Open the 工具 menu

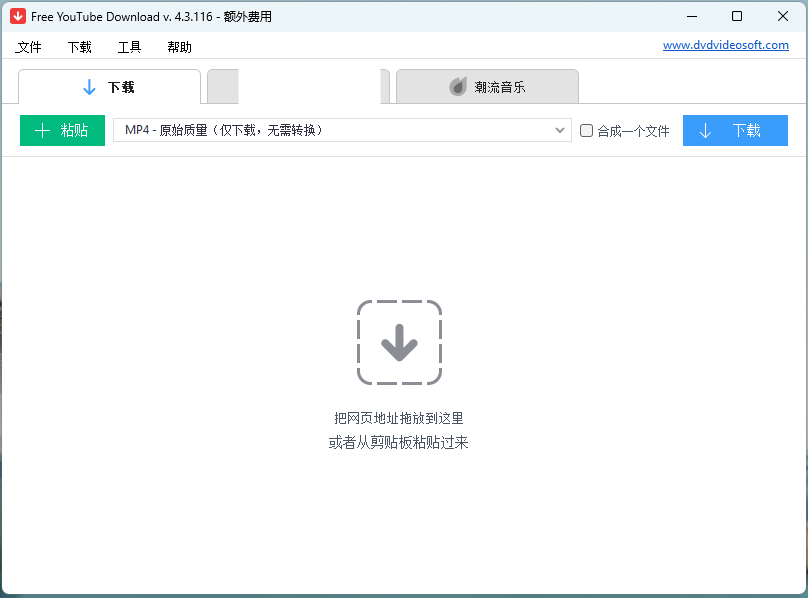[129, 47]
